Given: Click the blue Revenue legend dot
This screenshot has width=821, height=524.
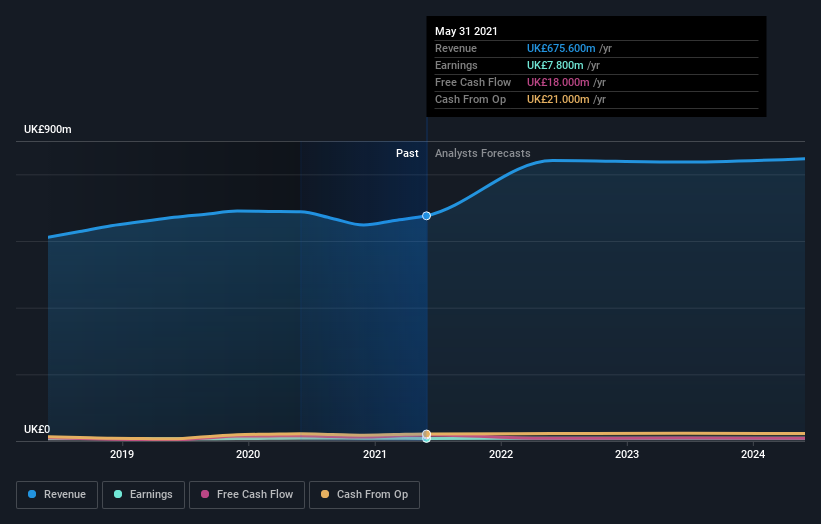Looking at the screenshot, I should 32,494.
